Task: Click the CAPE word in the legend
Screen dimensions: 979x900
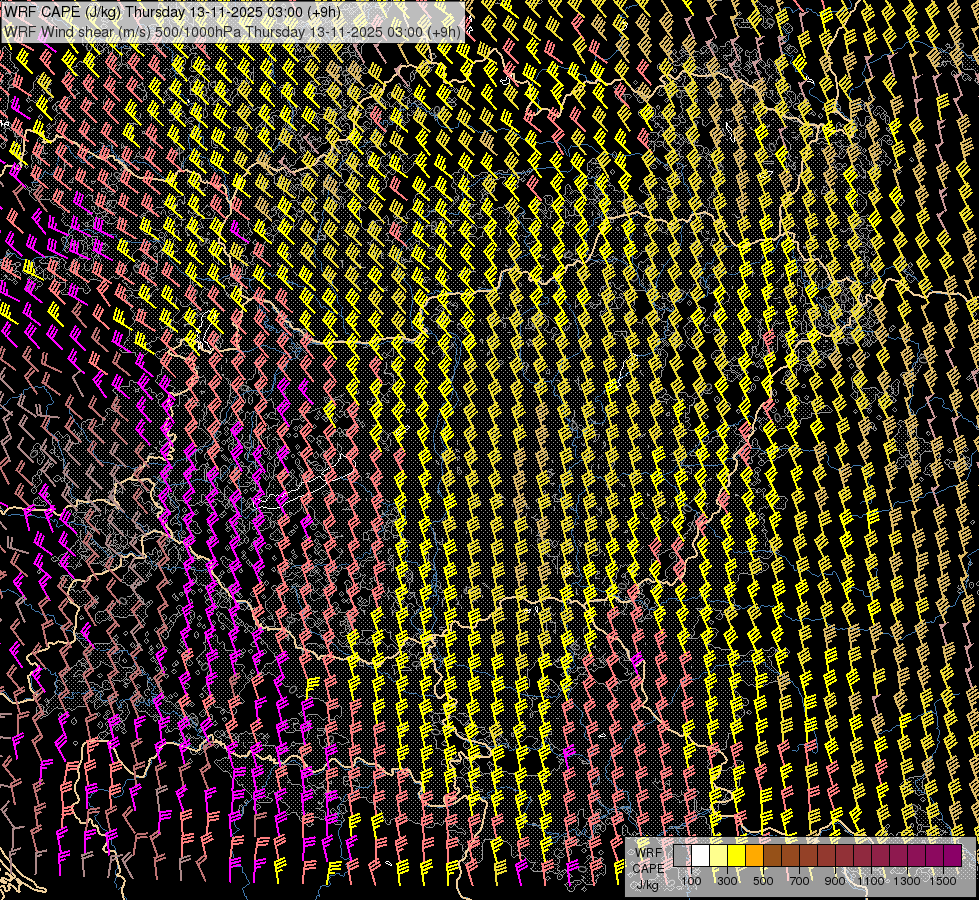Action: click(x=648, y=868)
